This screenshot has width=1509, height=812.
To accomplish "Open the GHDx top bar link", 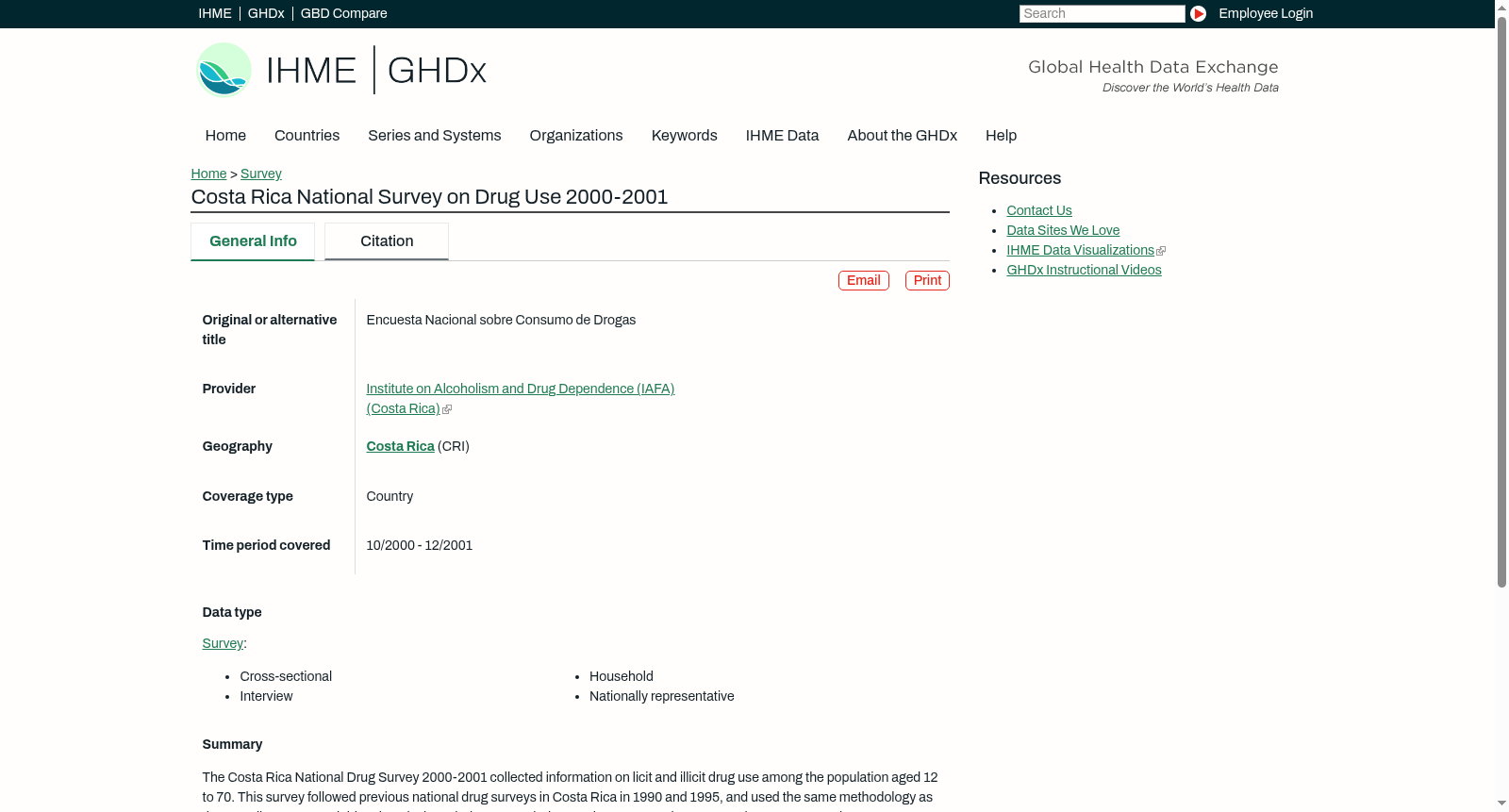I will pos(266,13).
